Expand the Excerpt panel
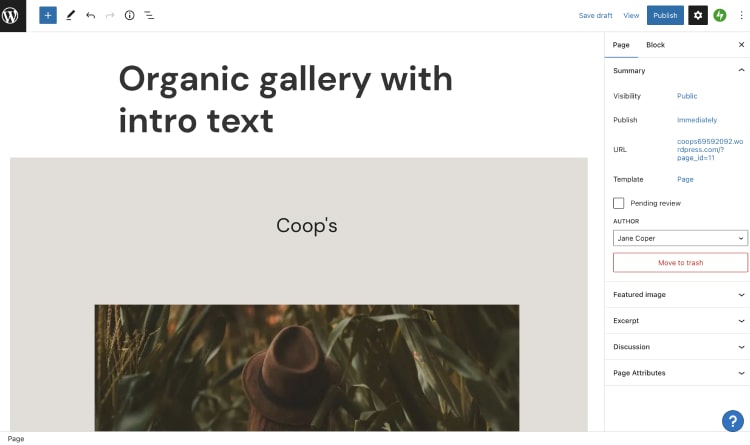This screenshot has height=445, width=750. tap(680, 321)
